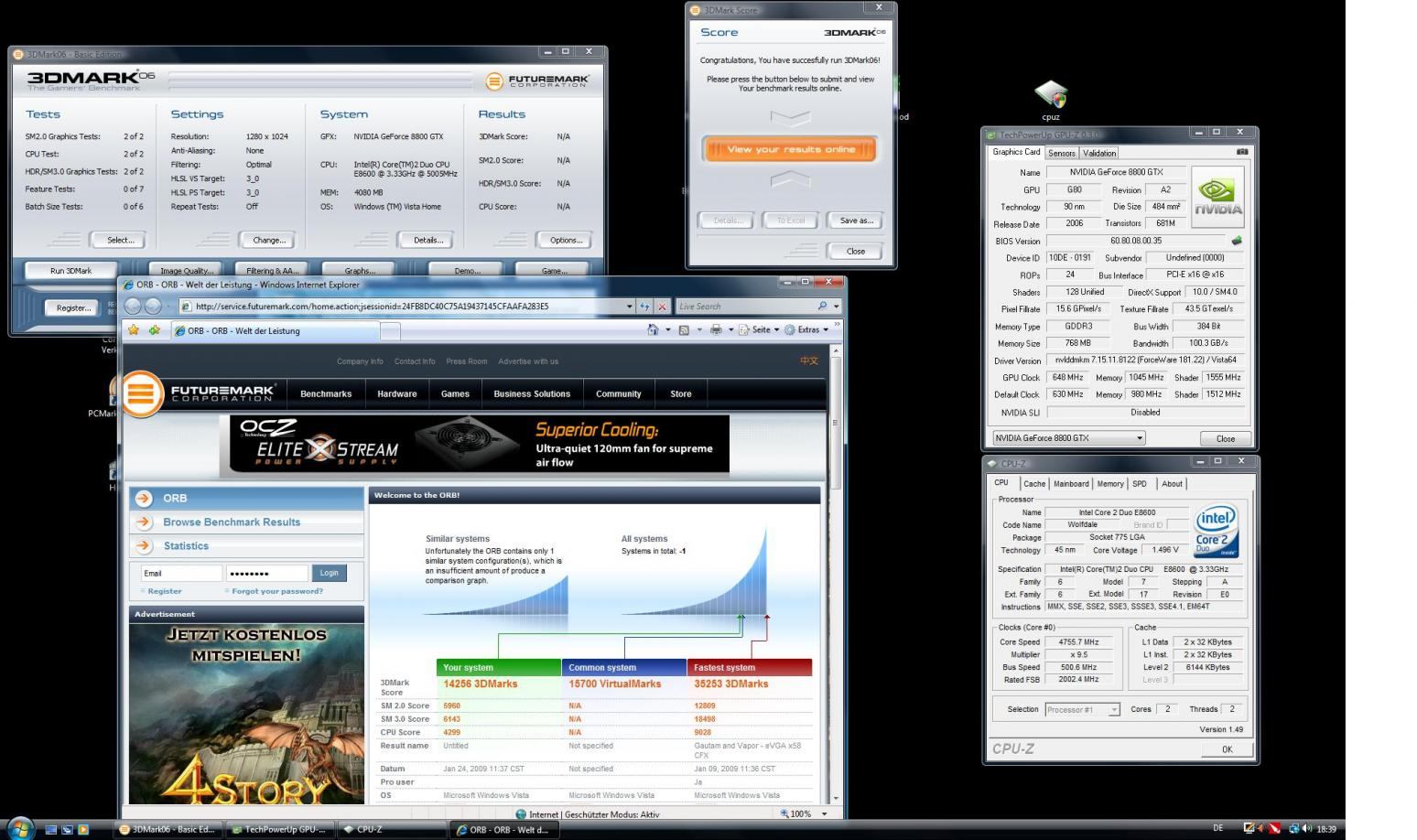Click the Futuremark orange logo circle on webpage
Image resolution: width=1417 pixels, height=840 pixels.
tap(141, 393)
